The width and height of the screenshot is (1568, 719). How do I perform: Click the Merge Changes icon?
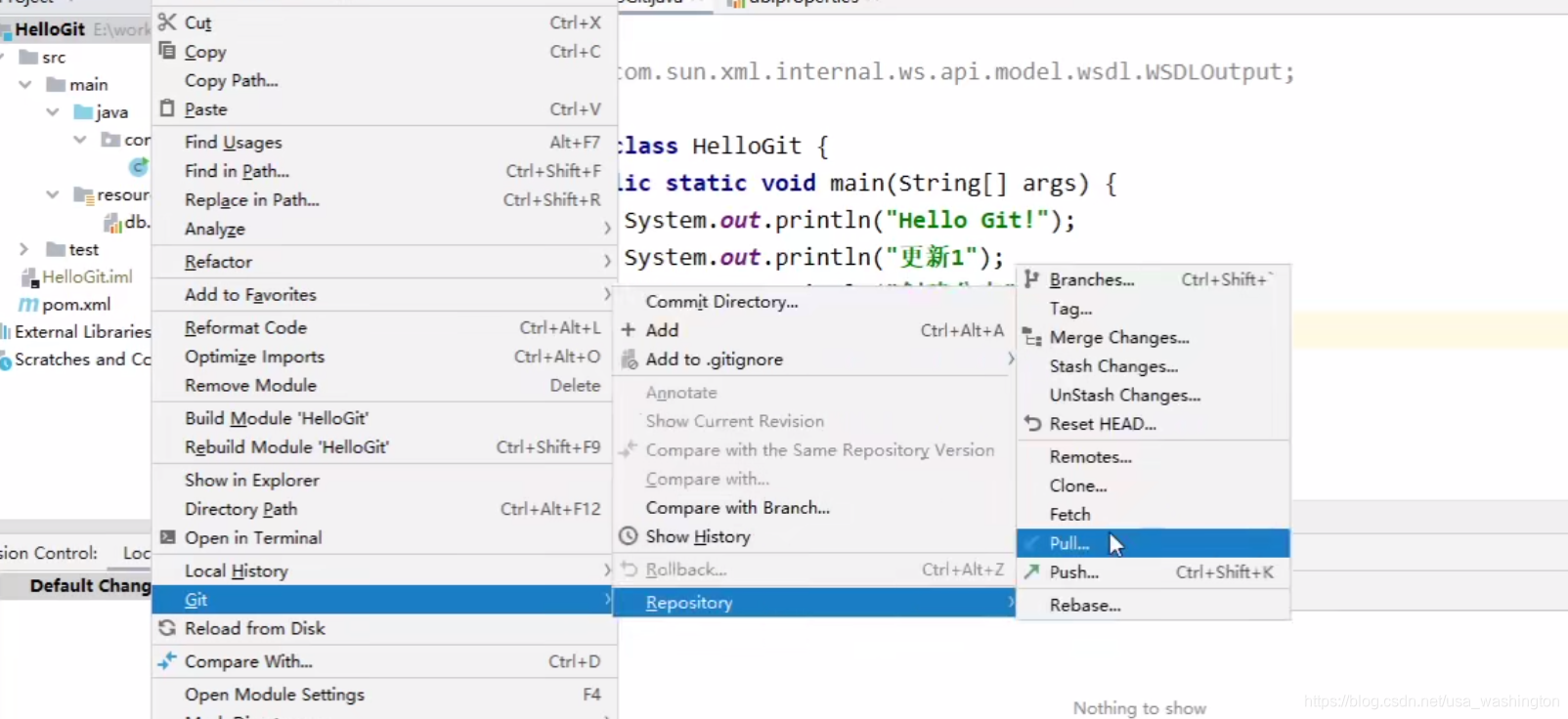1032,338
